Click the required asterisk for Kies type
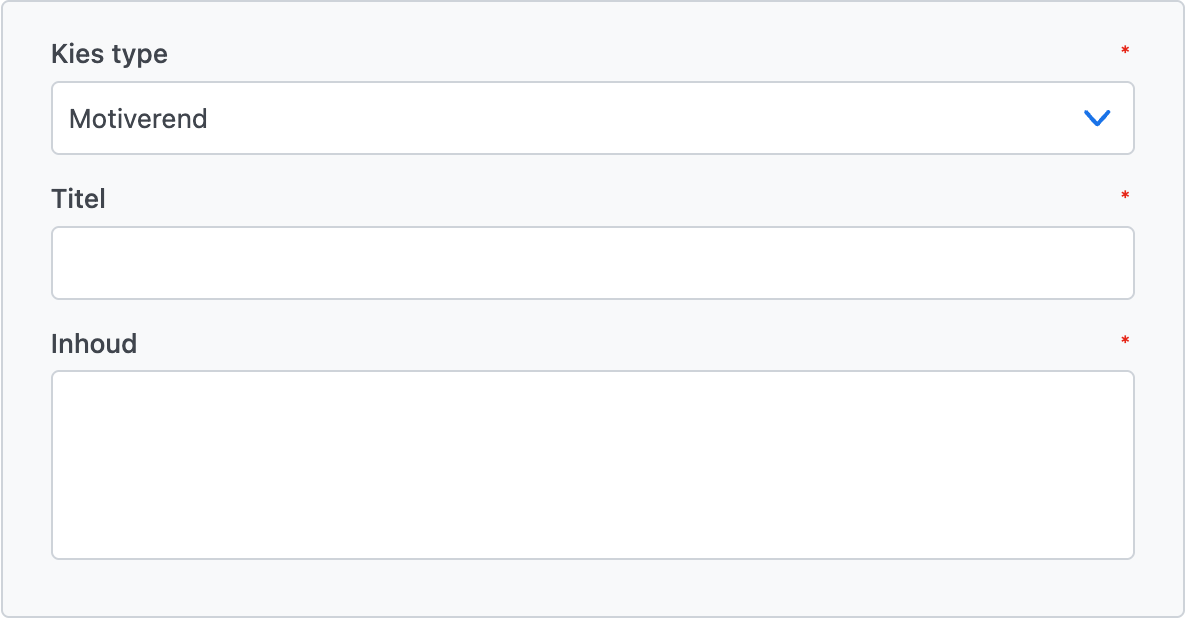1188x618 pixels. click(x=1125, y=51)
